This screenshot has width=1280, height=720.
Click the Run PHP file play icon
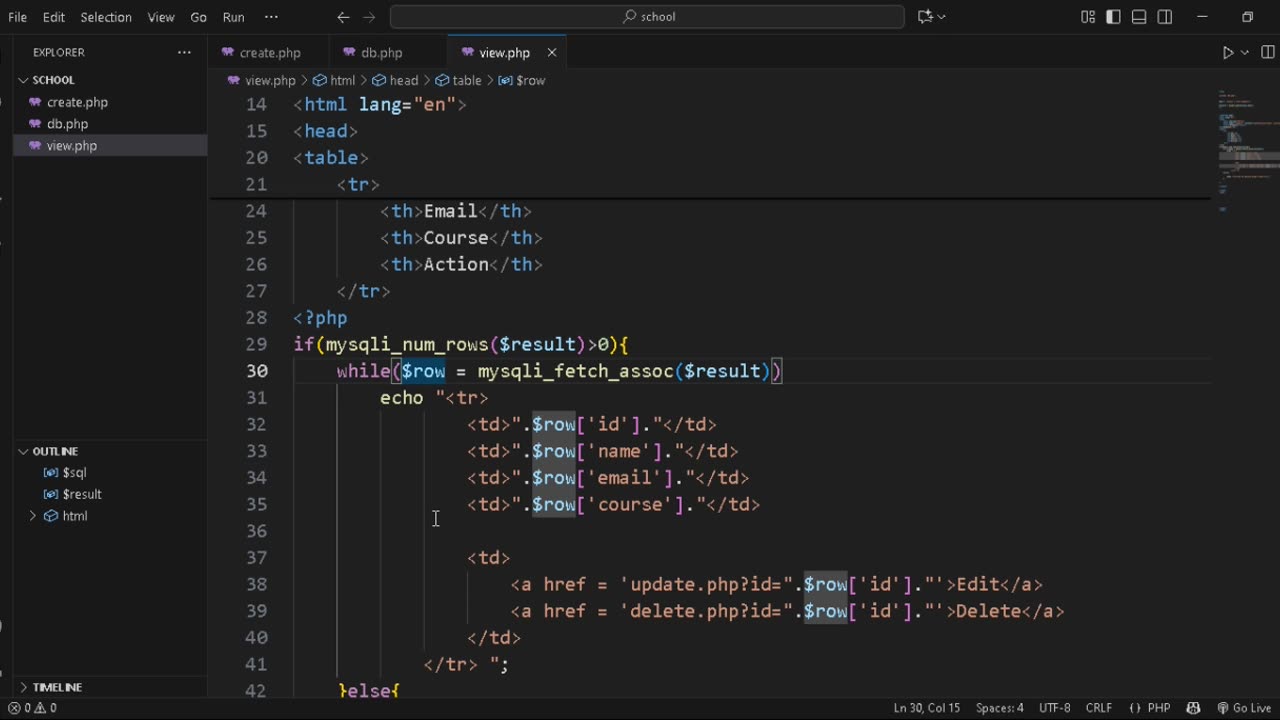pos(1228,53)
